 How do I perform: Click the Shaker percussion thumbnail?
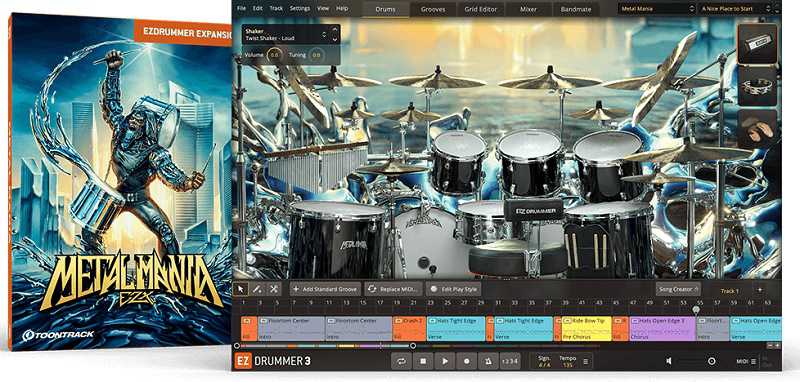point(757,44)
